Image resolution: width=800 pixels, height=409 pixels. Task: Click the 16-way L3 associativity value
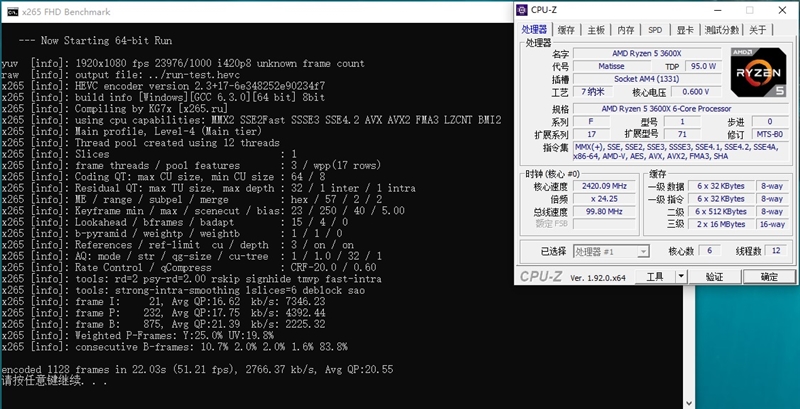(771, 224)
